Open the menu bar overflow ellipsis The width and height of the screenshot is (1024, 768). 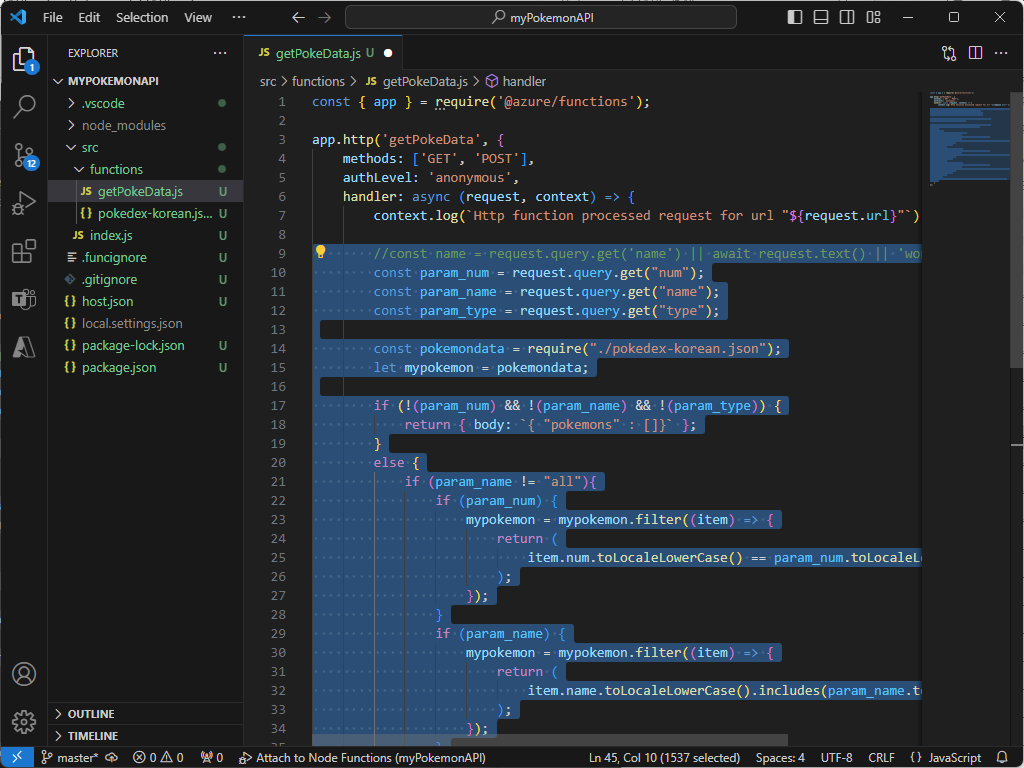[x=239, y=18]
